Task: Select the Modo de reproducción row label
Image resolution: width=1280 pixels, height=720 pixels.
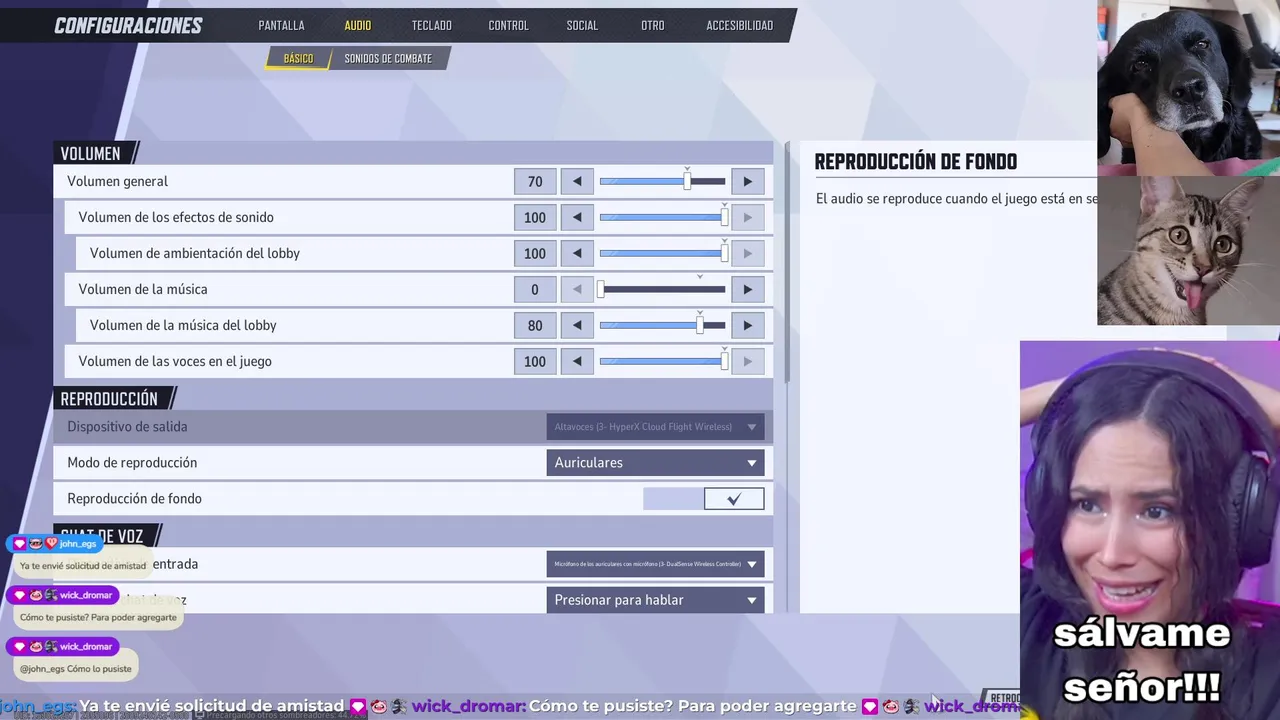Action: (132, 462)
